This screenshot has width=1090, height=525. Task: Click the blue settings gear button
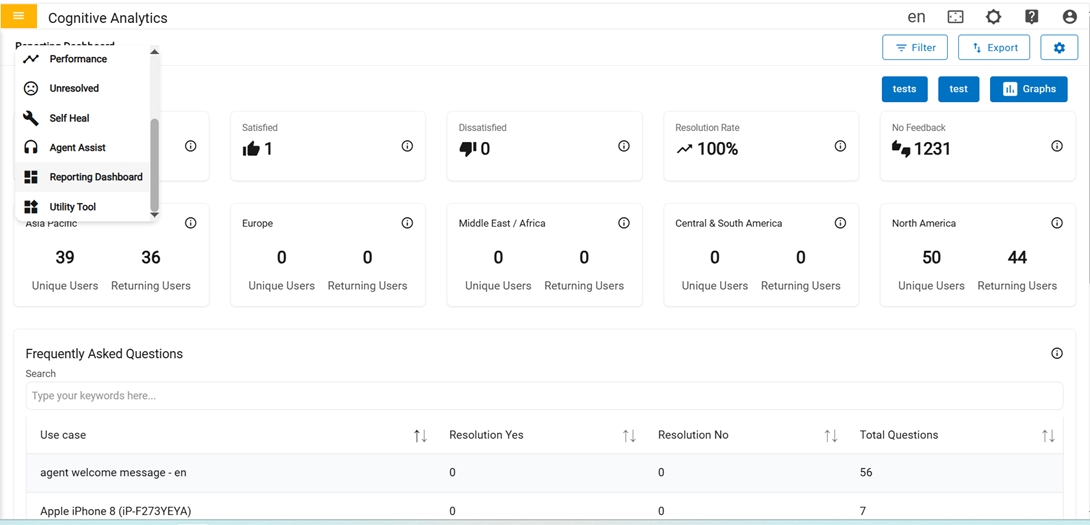[1059, 48]
